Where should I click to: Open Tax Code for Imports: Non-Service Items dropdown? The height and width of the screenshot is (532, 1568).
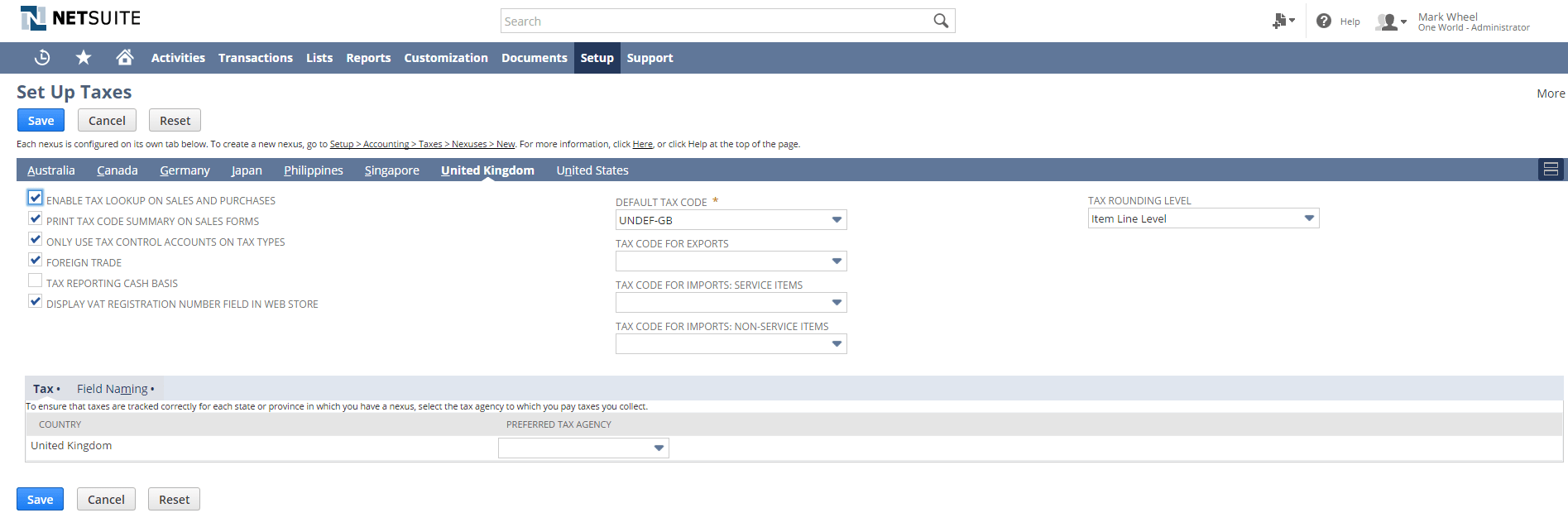731,344
